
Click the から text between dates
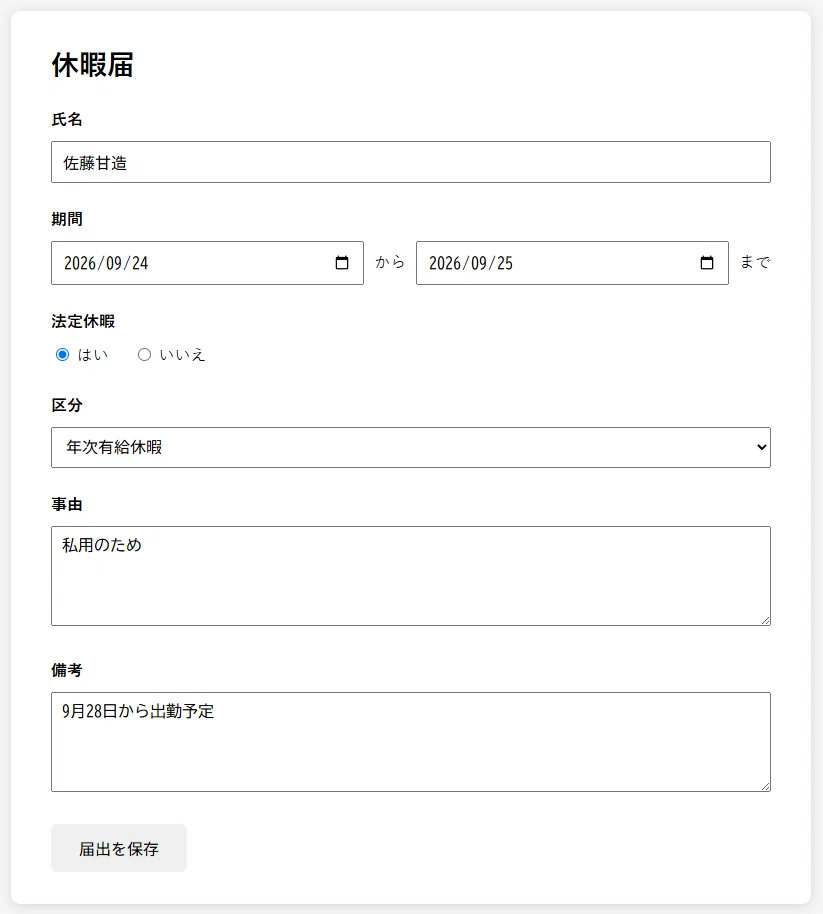point(390,262)
